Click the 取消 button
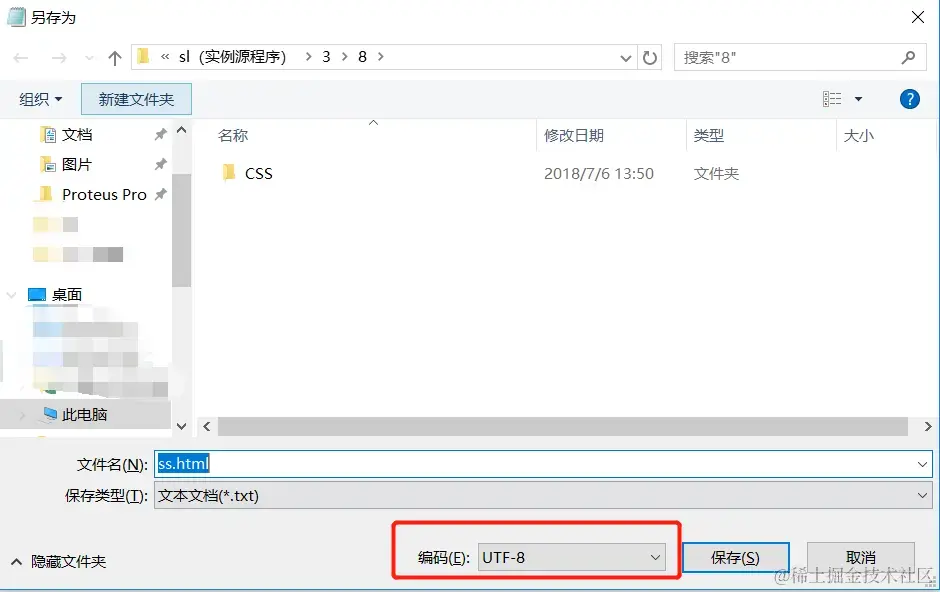The image size is (940, 592). [860, 557]
